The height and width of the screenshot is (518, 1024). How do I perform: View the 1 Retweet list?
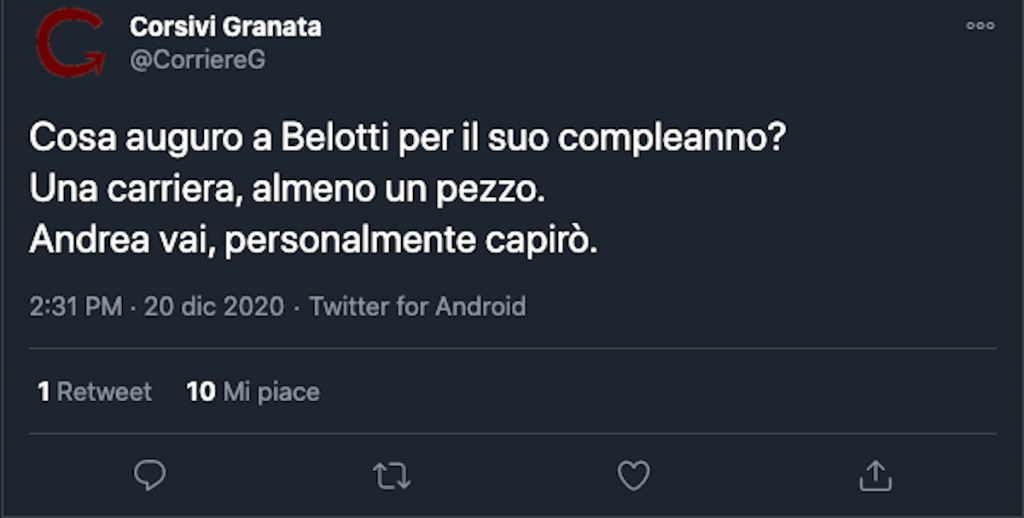(95, 391)
